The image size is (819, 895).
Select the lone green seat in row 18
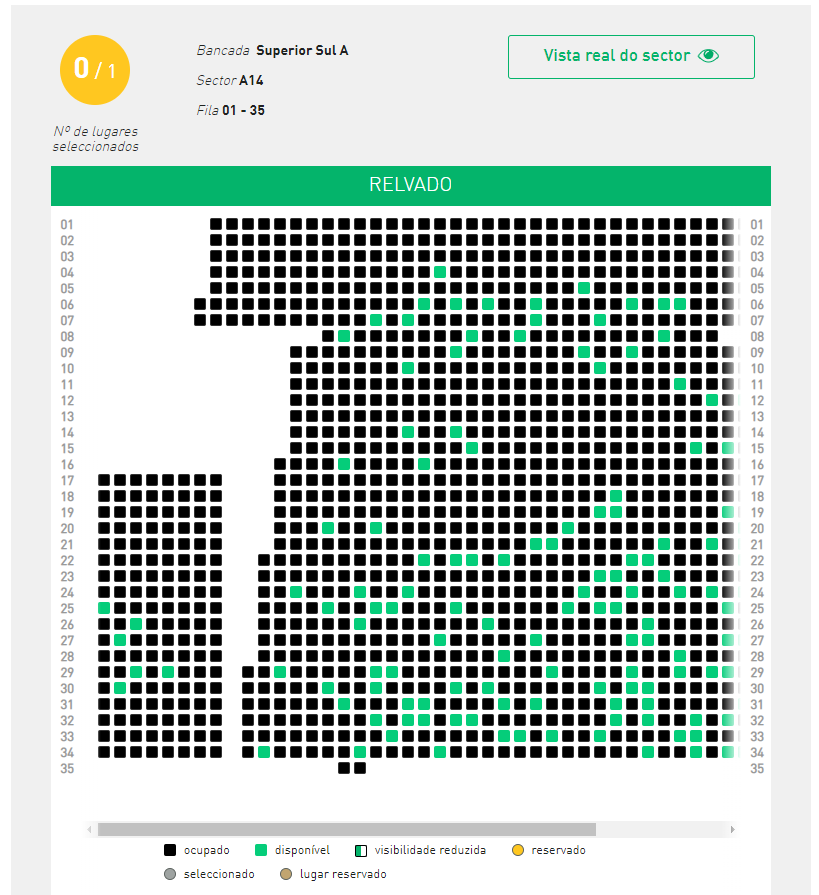pos(616,496)
